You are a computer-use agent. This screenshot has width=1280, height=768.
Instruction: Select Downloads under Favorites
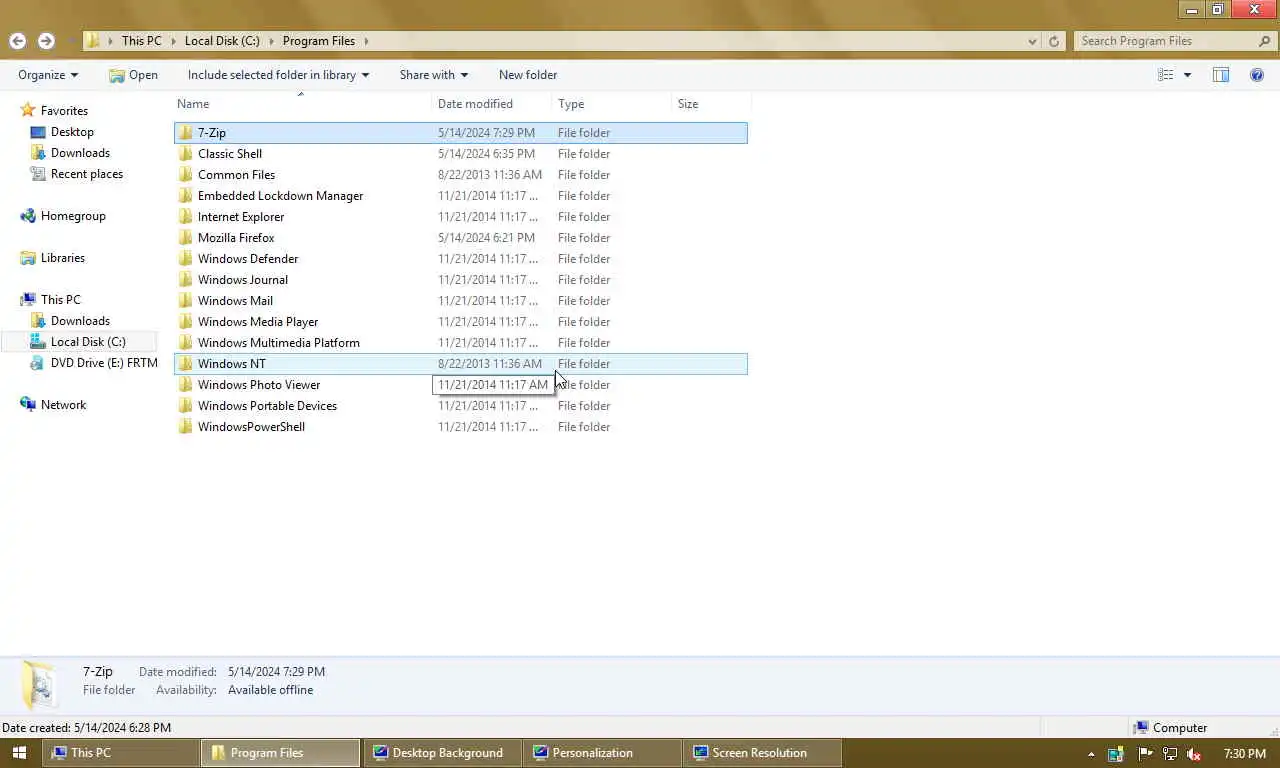[x=80, y=153]
